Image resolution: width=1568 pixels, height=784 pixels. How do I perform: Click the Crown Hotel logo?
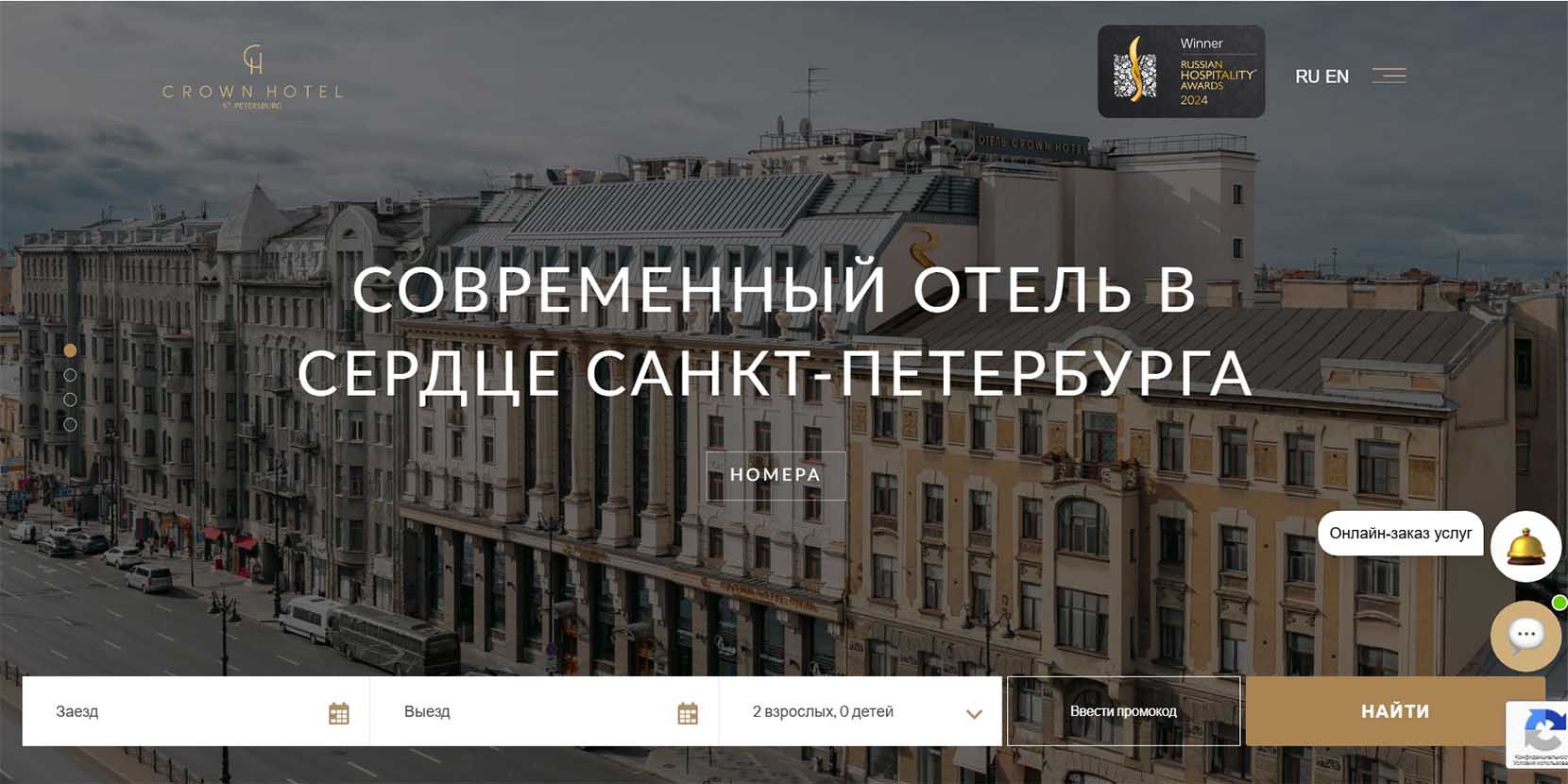[252, 77]
